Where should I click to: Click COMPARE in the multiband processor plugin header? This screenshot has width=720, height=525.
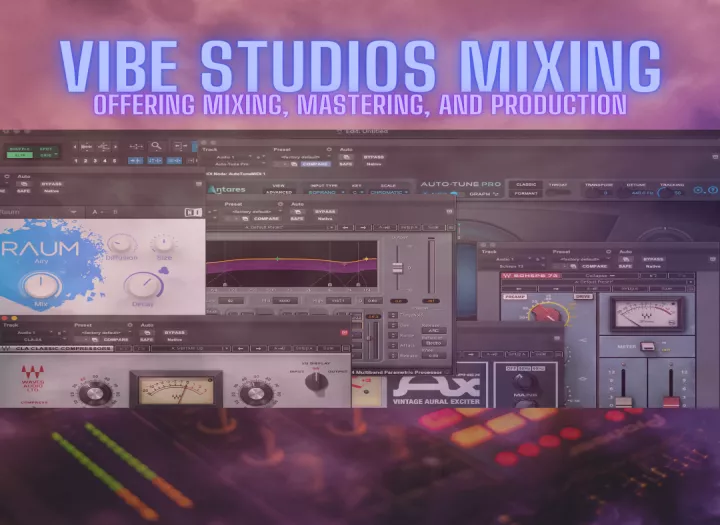[x=266, y=219]
